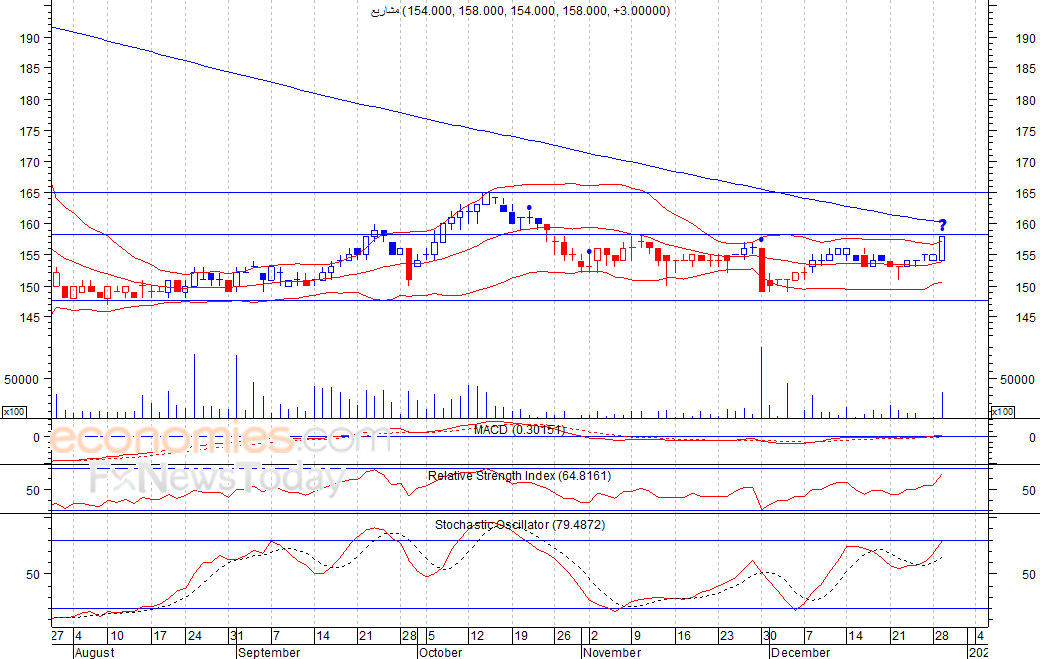Click the 31 date label on time axis

pyautogui.click(x=237, y=636)
